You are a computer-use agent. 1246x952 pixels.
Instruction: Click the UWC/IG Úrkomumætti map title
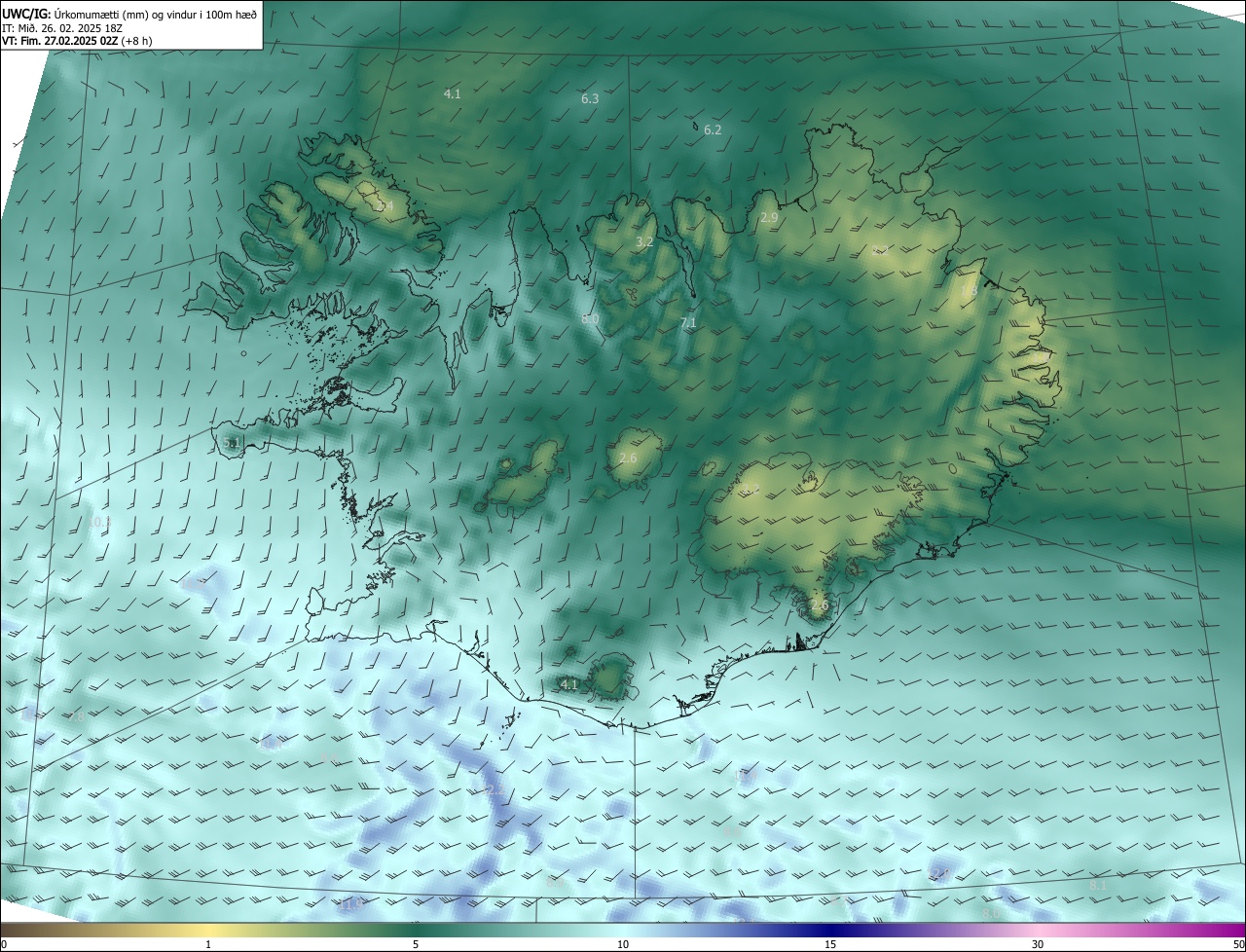(129, 13)
